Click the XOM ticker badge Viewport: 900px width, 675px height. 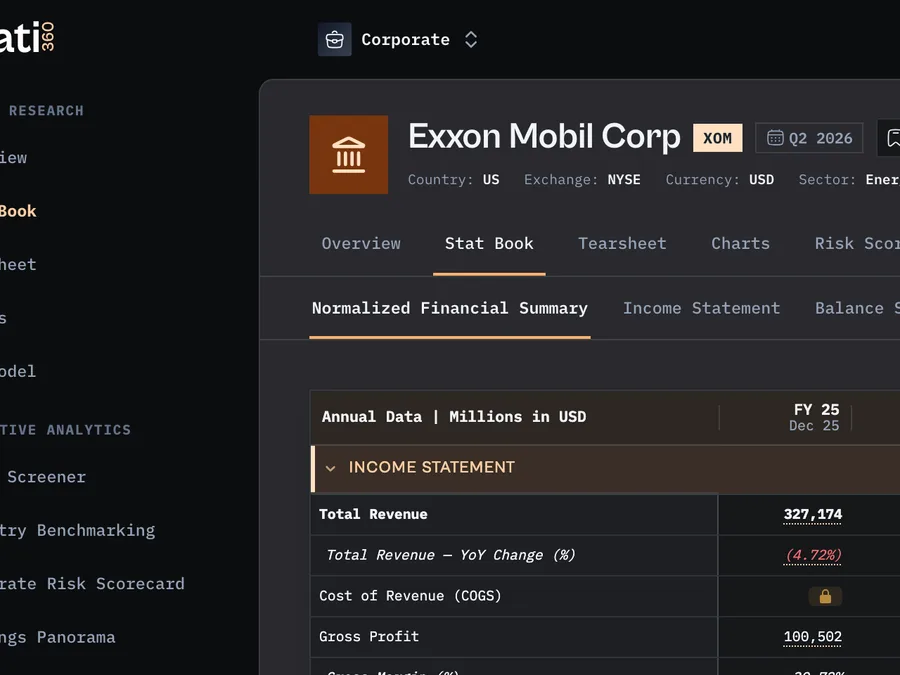(717, 138)
